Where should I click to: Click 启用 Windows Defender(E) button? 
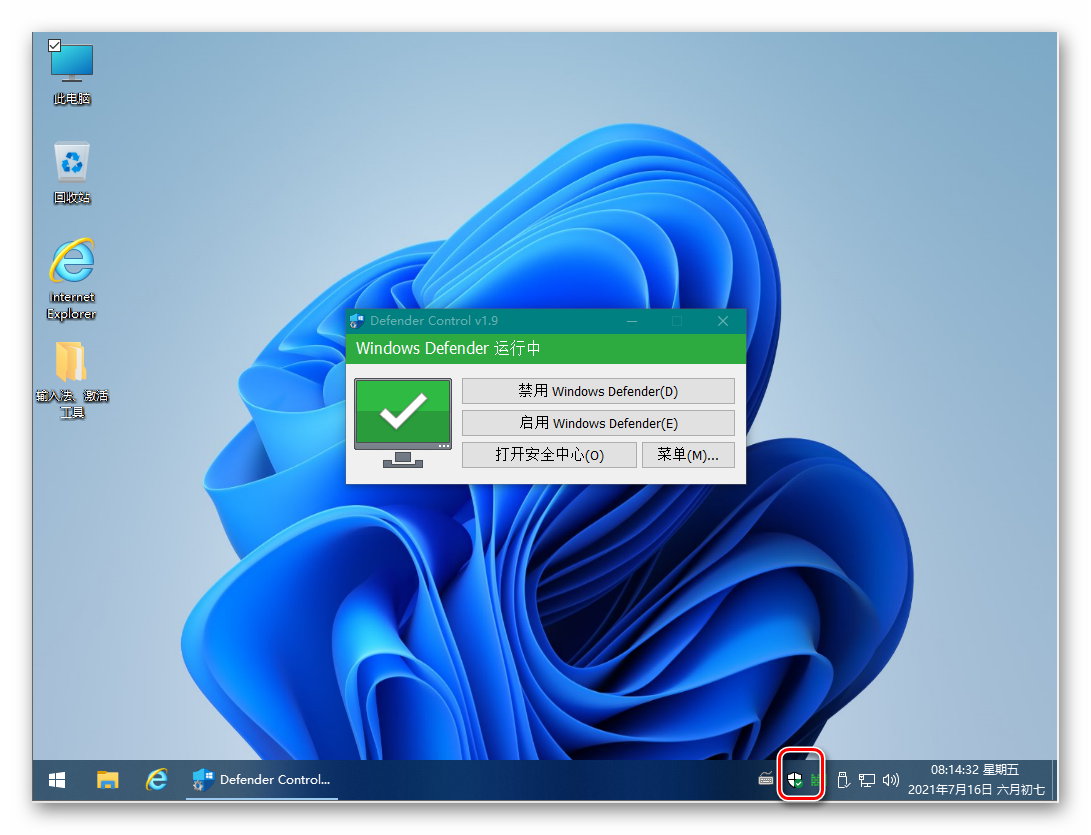point(598,423)
